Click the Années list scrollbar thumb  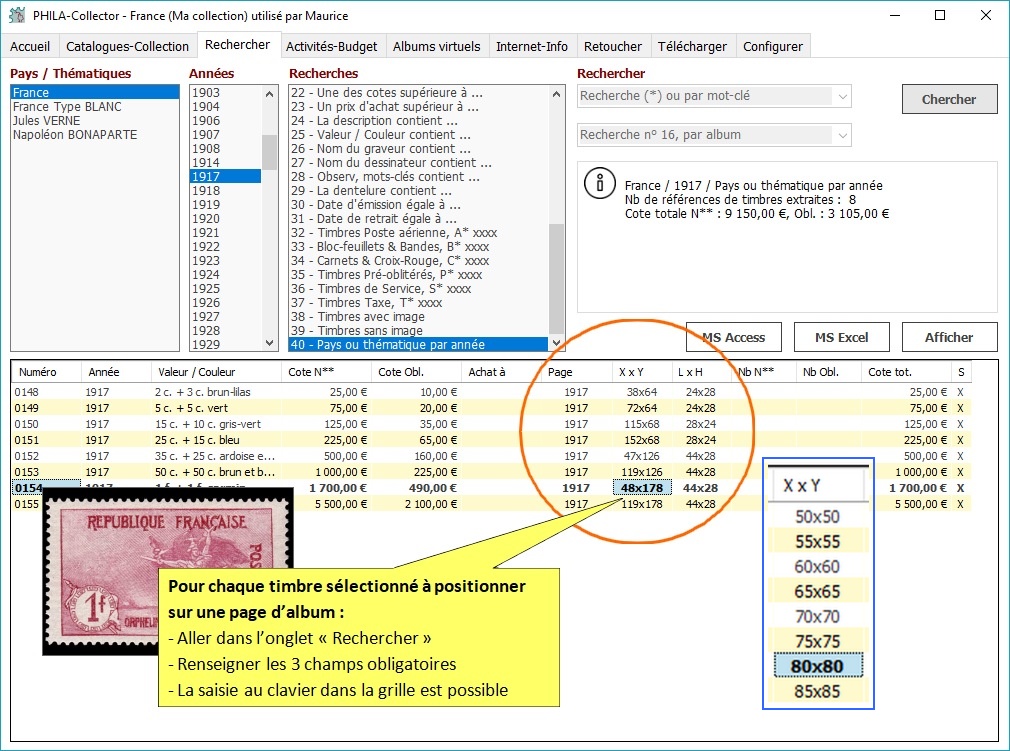(270, 152)
